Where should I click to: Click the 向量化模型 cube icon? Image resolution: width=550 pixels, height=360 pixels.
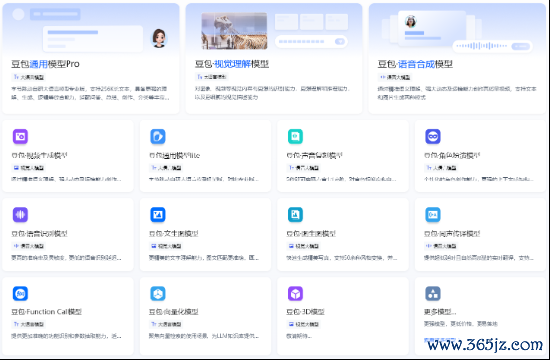pos(158,293)
